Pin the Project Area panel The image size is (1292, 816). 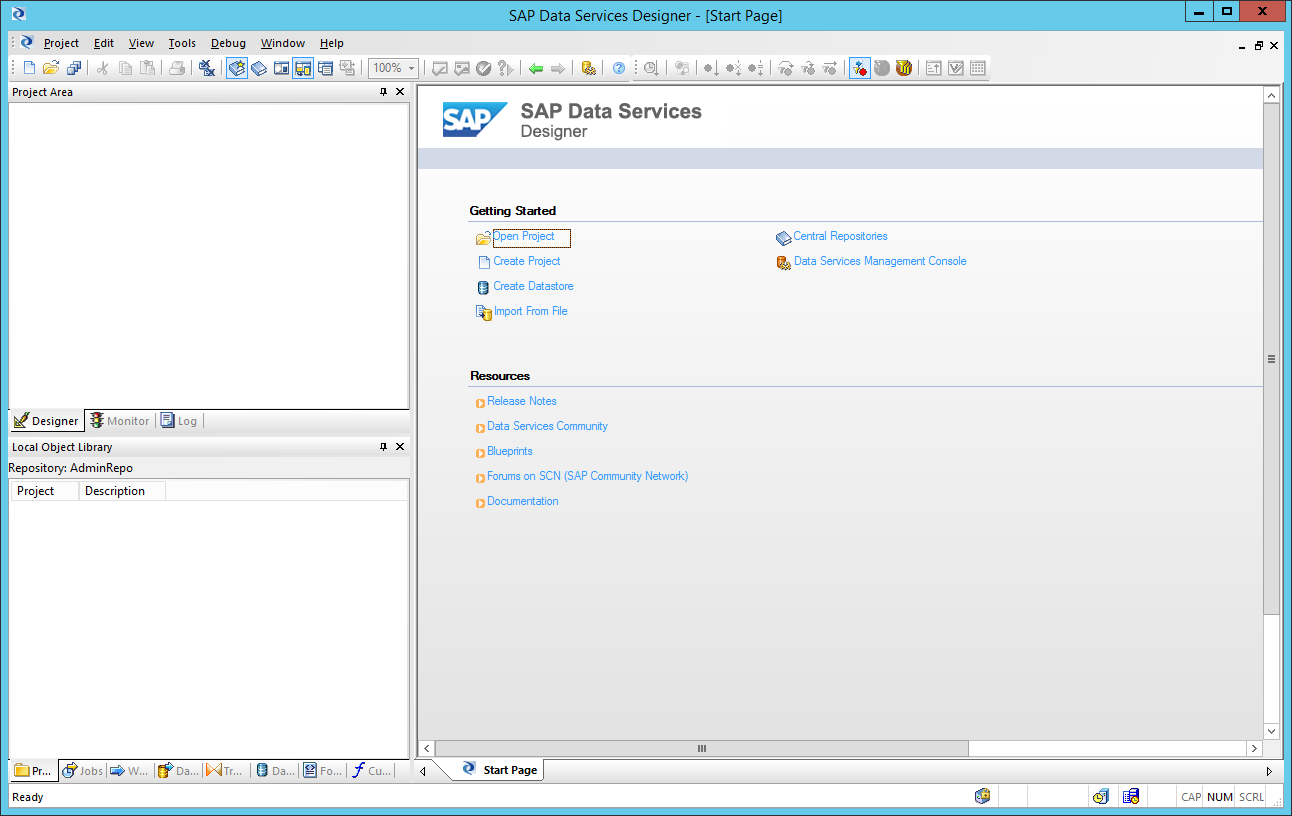coord(383,92)
